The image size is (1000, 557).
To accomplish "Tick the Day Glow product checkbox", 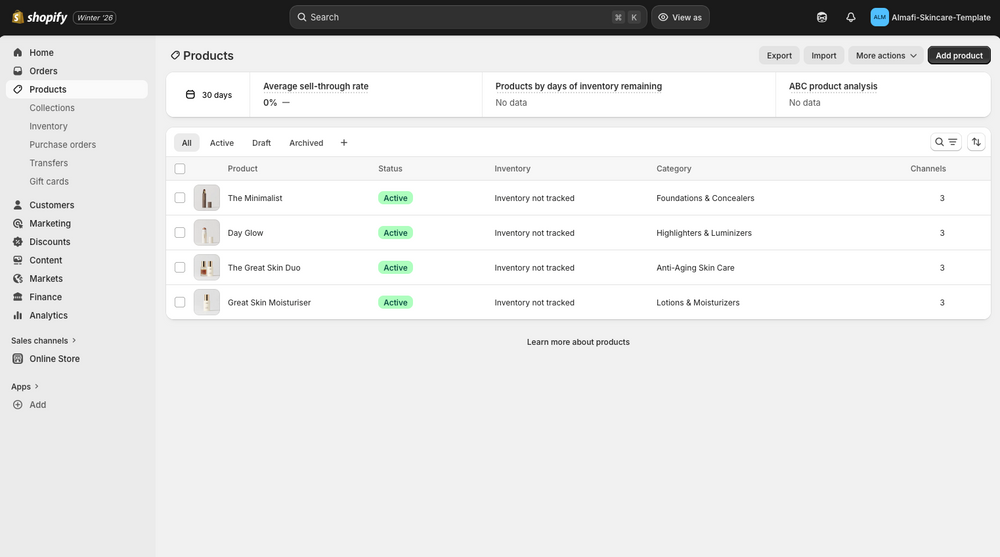I will [x=180, y=233].
